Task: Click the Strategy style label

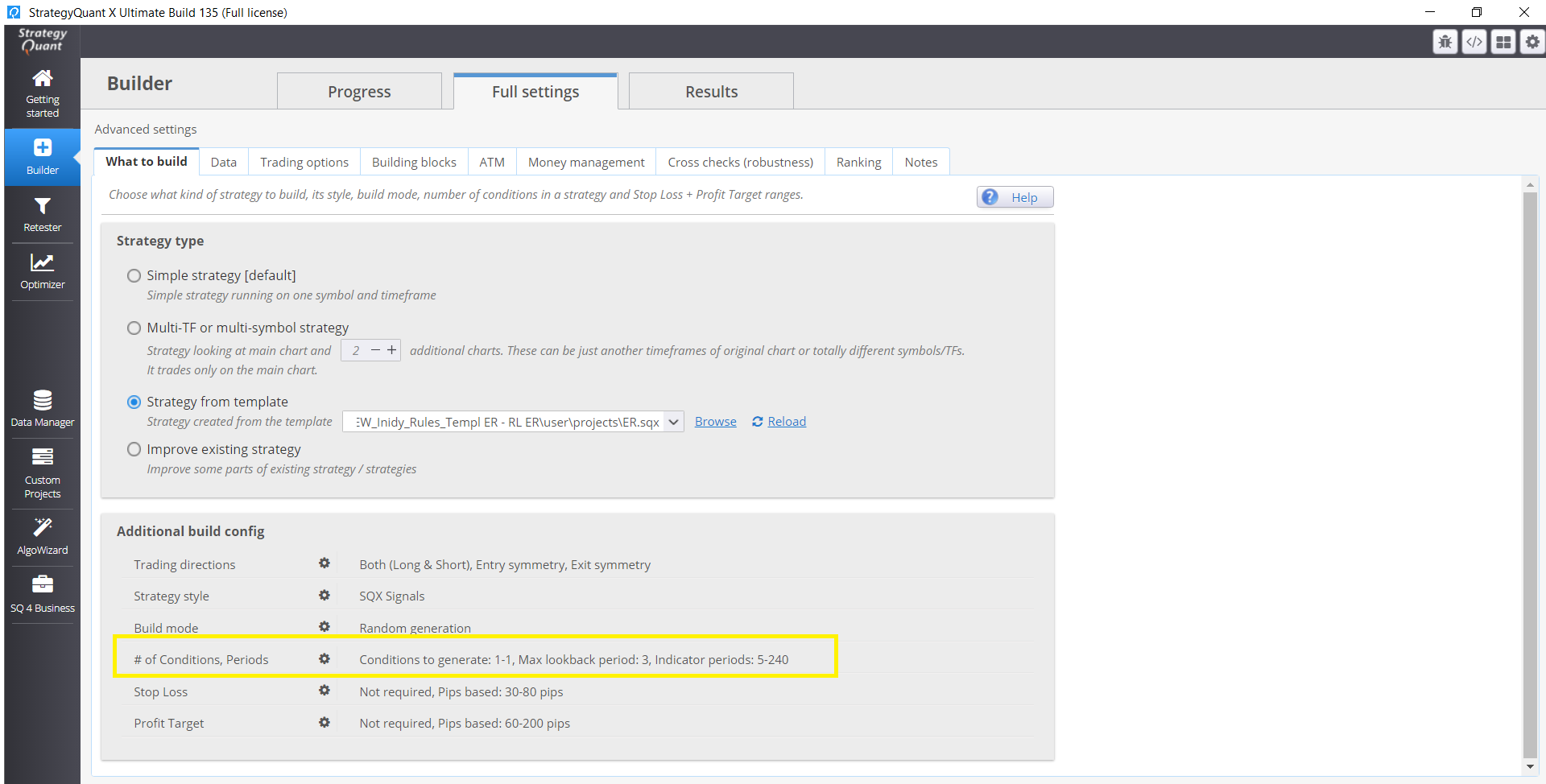Action: point(172,596)
